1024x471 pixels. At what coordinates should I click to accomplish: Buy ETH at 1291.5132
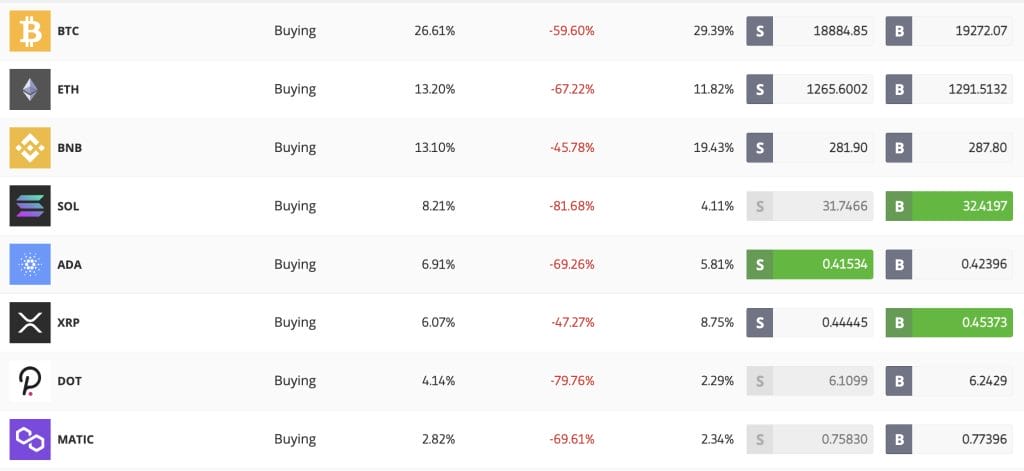click(948, 89)
